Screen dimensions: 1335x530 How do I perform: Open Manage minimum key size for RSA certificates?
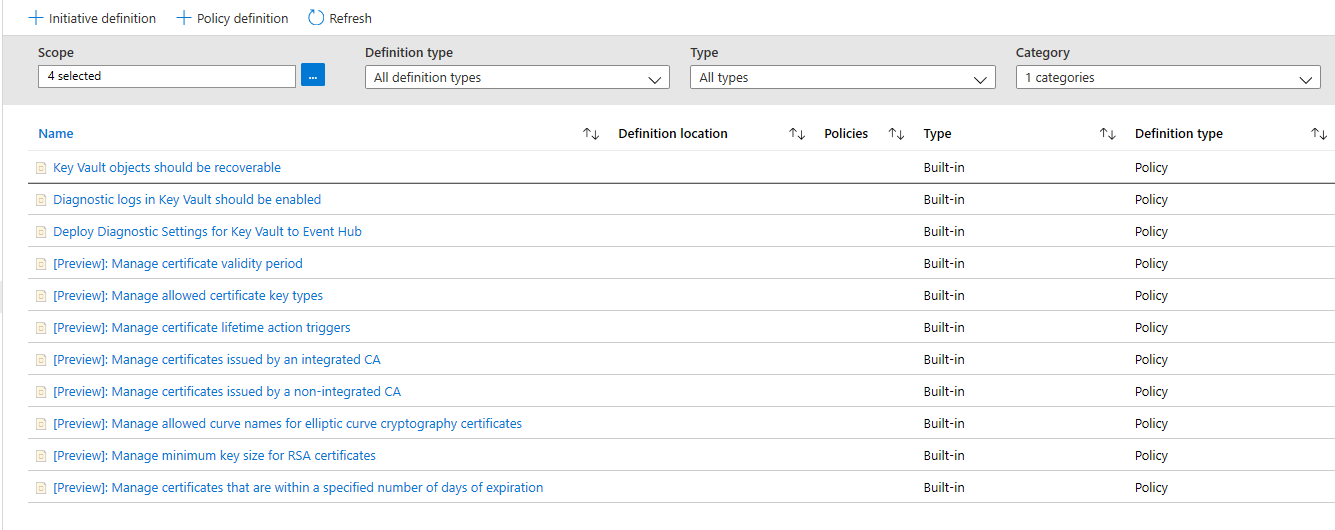click(x=214, y=456)
